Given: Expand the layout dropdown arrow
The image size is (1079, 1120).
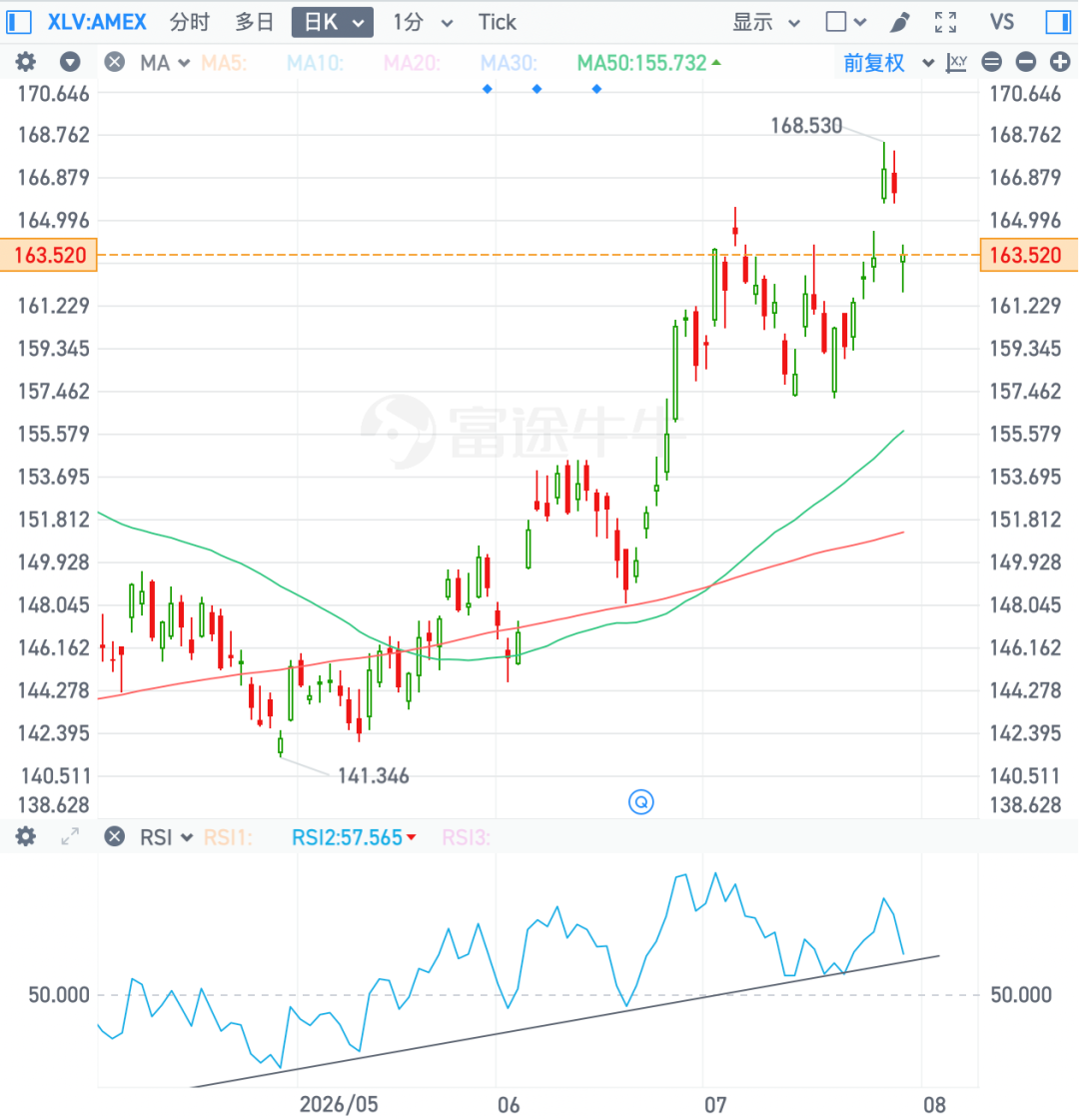Looking at the screenshot, I should (x=860, y=22).
